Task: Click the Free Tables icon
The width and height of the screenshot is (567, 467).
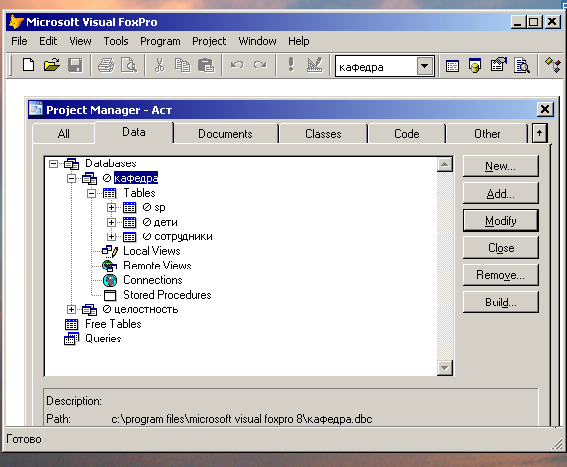Action: coord(72,324)
